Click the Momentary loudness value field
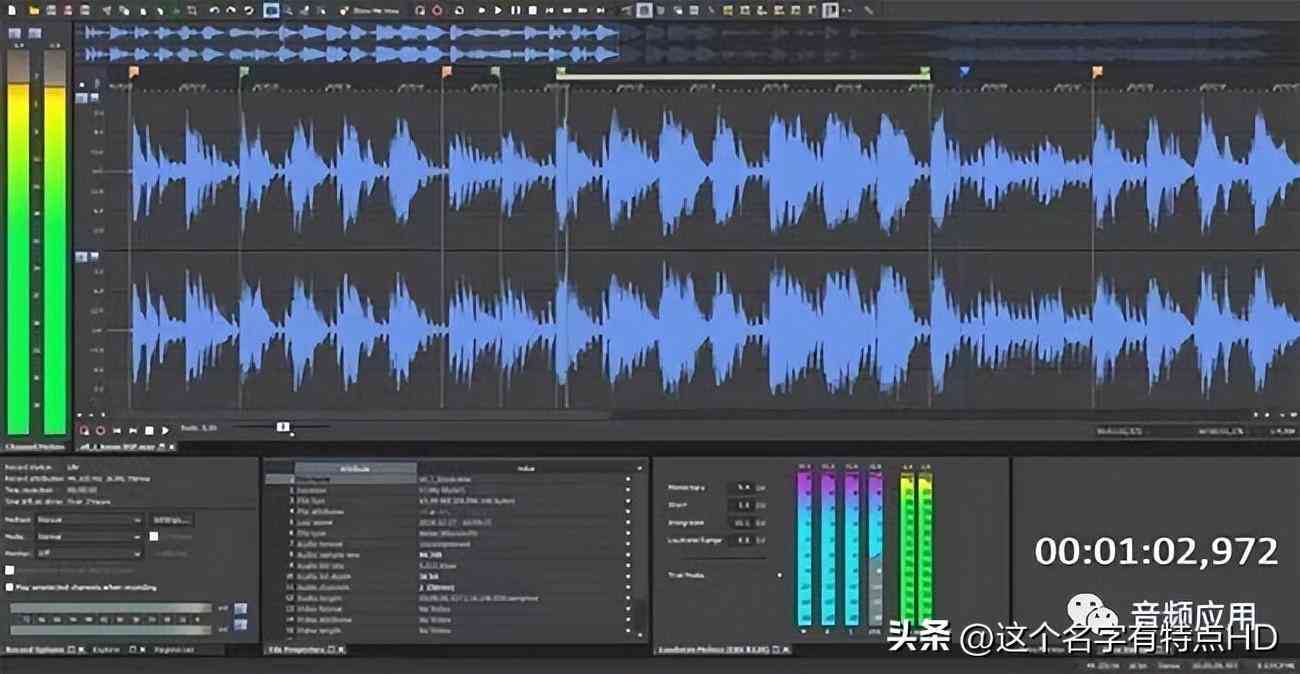This screenshot has height=674, width=1300. pyautogui.click(x=743, y=487)
